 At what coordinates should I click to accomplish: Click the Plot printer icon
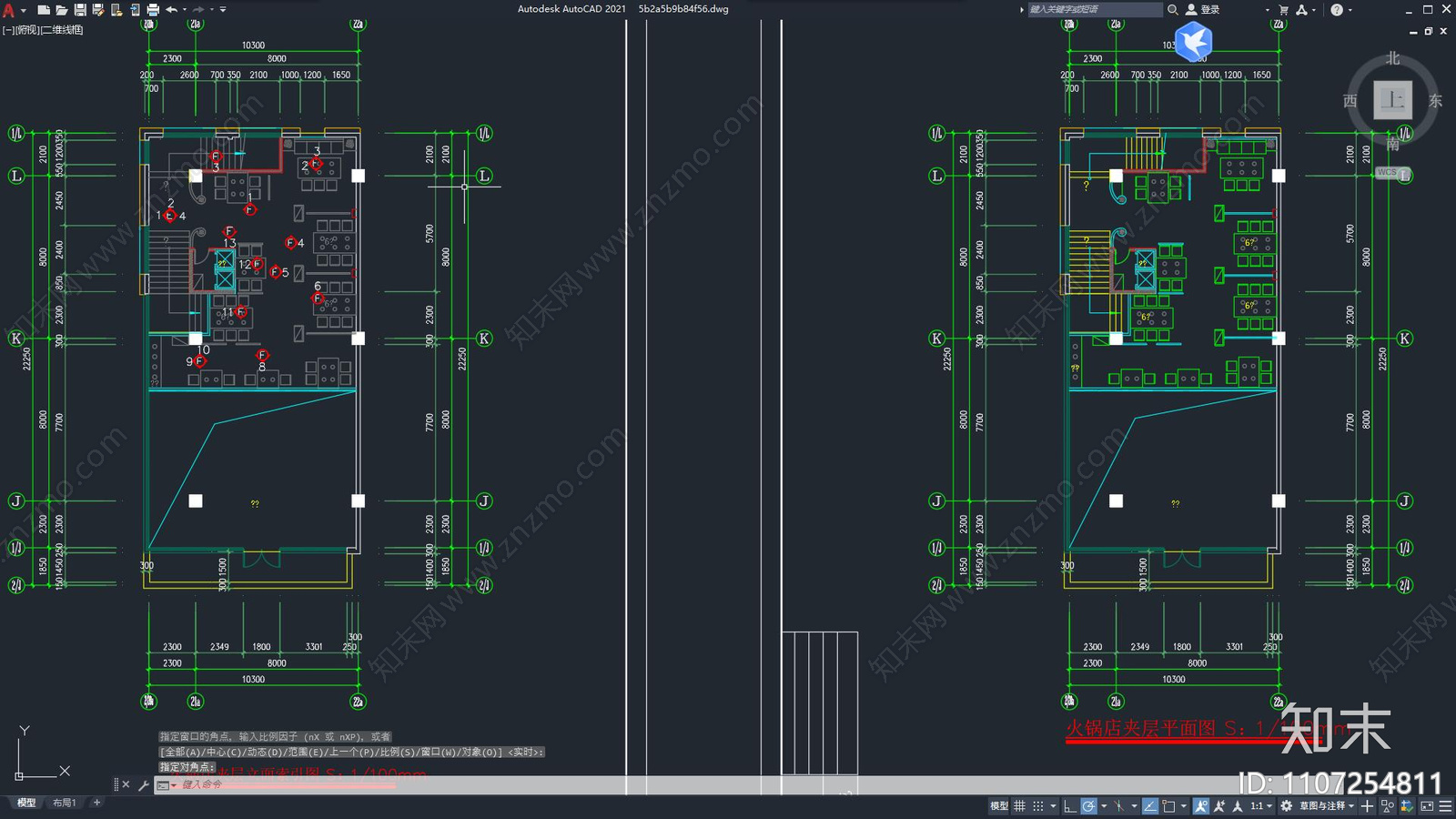[153, 10]
